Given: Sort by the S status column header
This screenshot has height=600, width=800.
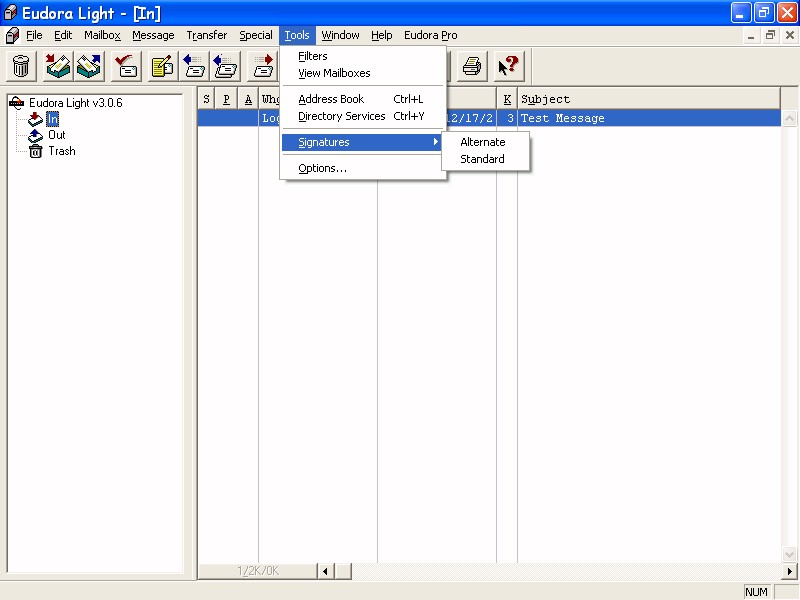Looking at the screenshot, I should [206, 99].
